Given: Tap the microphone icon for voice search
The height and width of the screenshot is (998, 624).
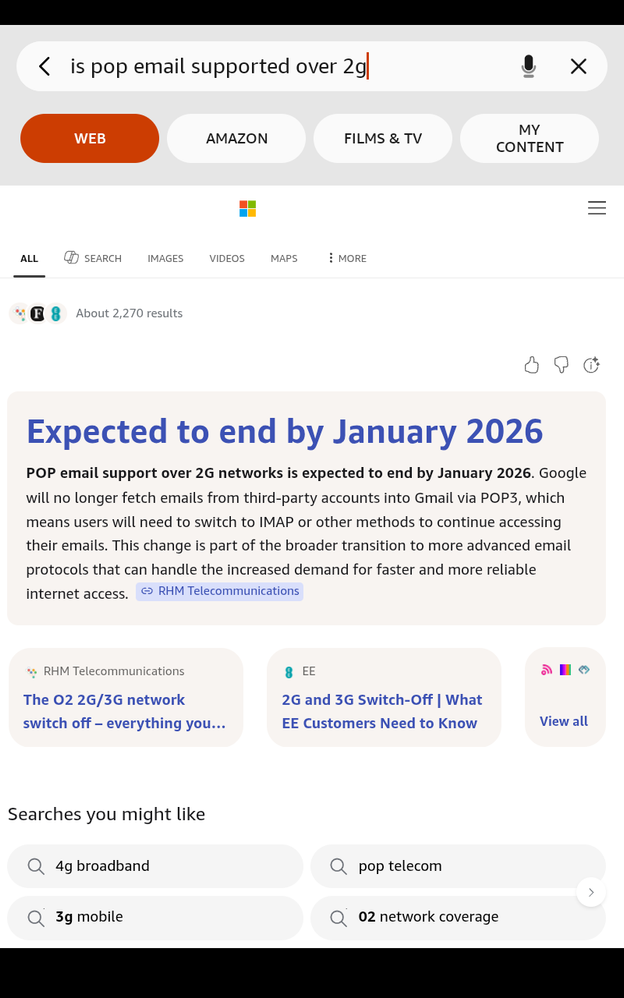Looking at the screenshot, I should (529, 66).
